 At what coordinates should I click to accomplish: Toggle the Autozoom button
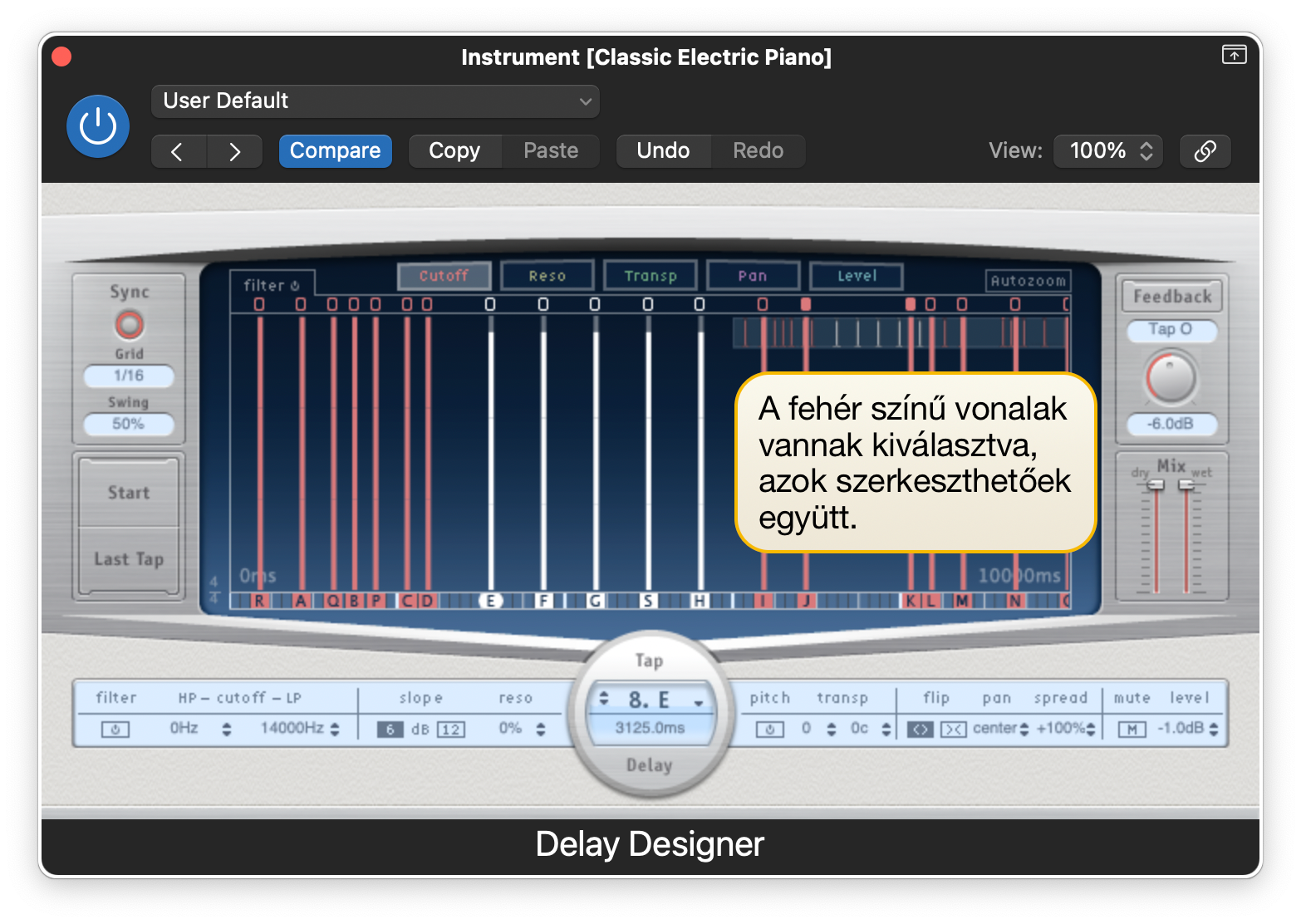coord(1028,281)
